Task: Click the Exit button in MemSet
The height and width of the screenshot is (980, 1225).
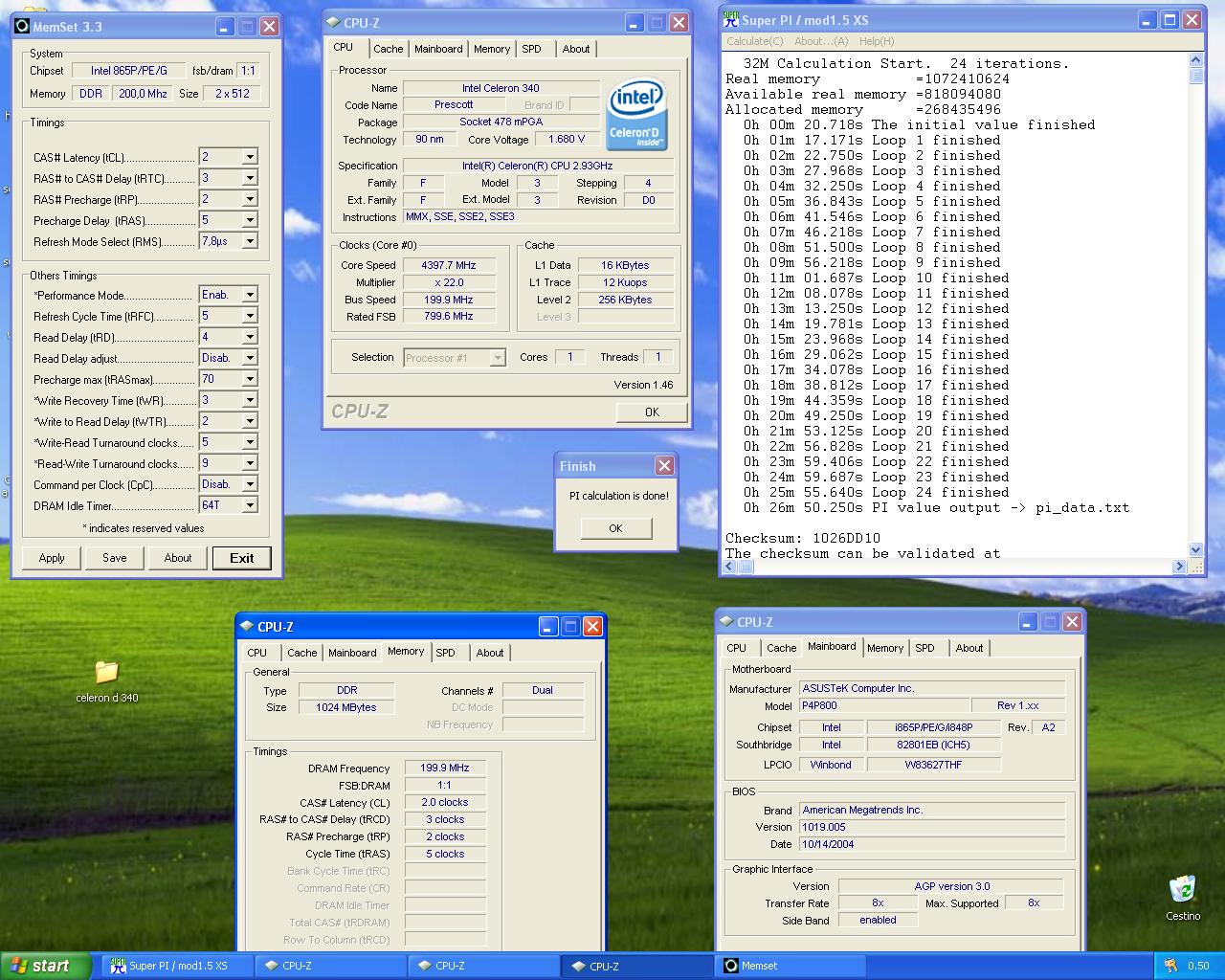Action: [242, 558]
